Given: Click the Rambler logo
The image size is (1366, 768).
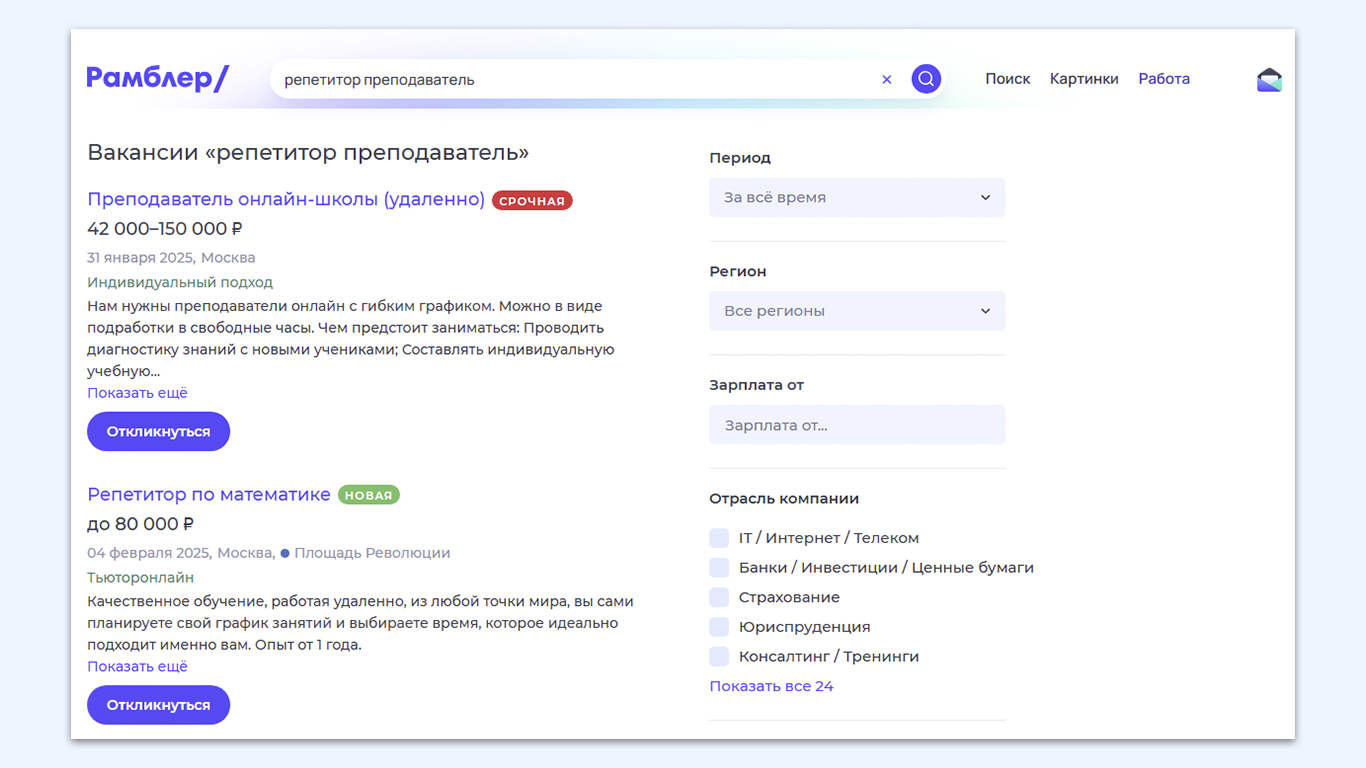Looking at the screenshot, I should (x=158, y=79).
